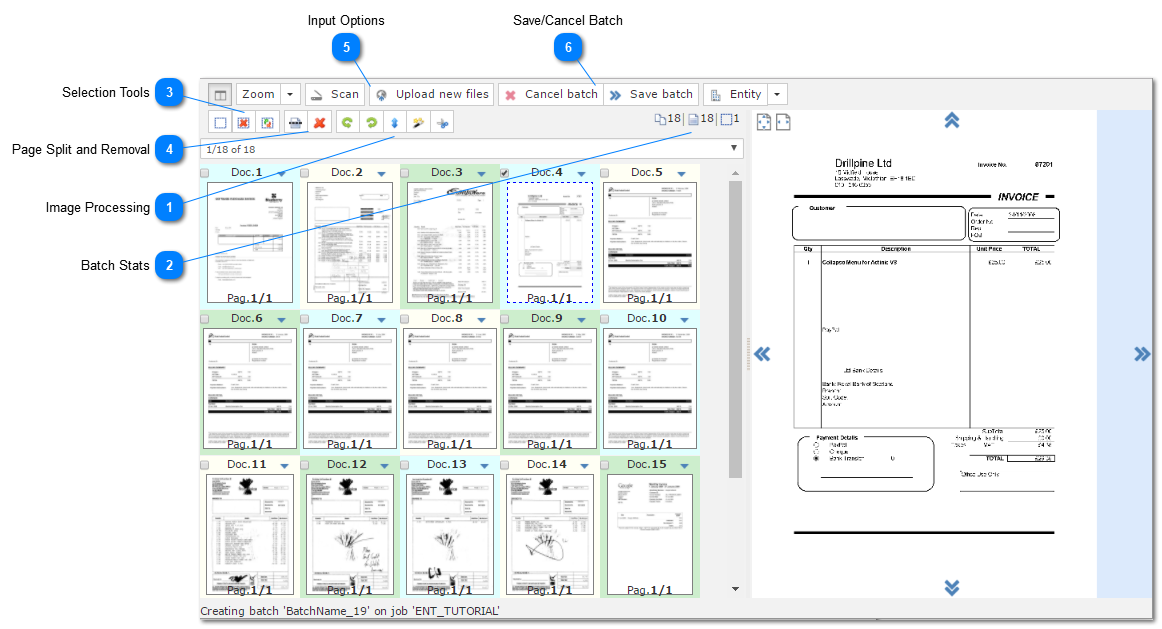Click the batch creation status message
The image size is (1162, 629).
click(350, 611)
